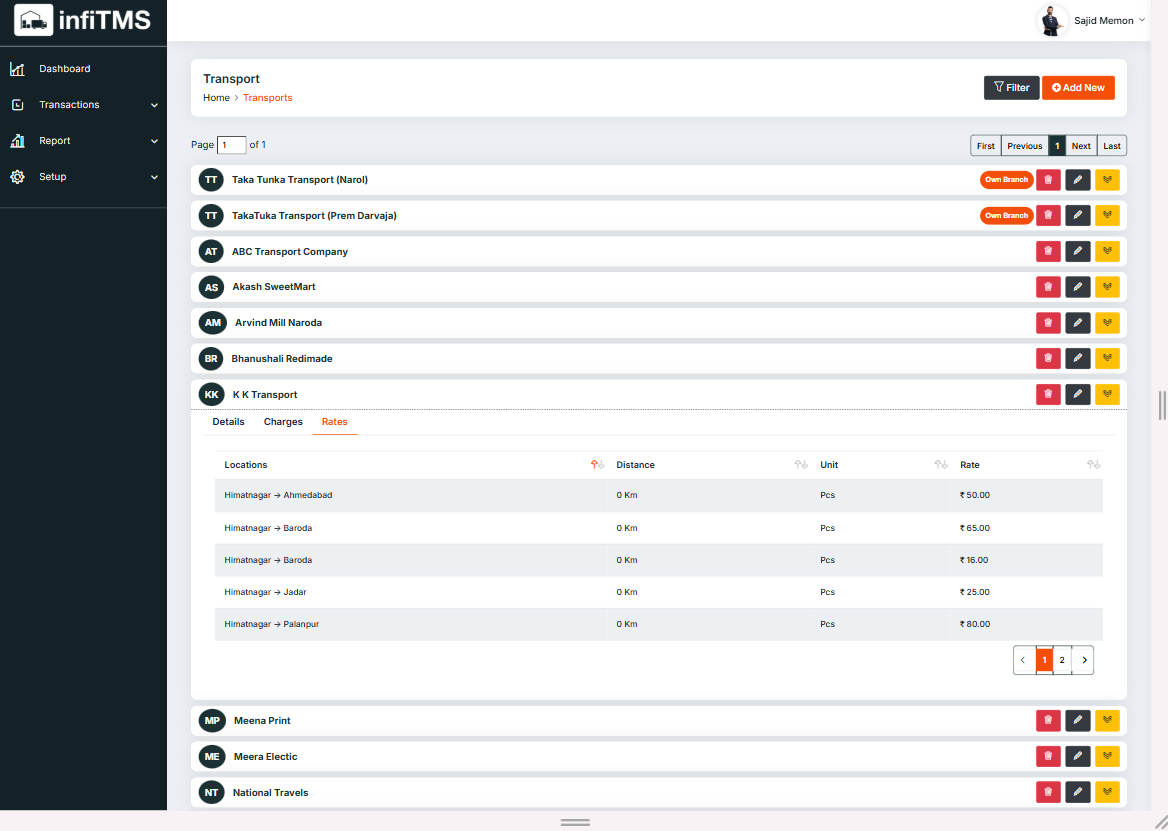The height and width of the screenshot is (831, 1168).
Task: Edit the National Travels entry
Action: 1077,792
